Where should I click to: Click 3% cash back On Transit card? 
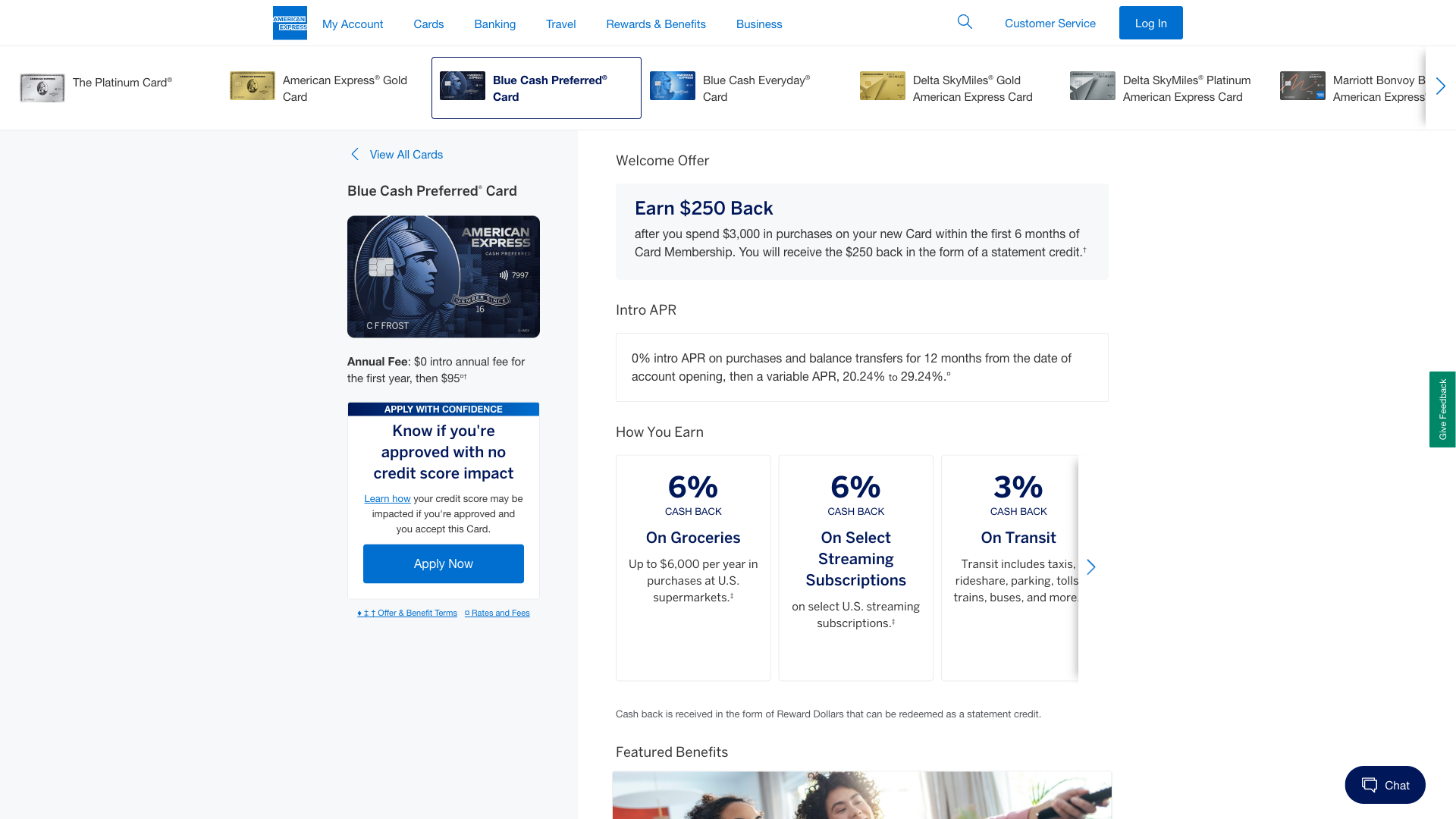pos(1010,568)
